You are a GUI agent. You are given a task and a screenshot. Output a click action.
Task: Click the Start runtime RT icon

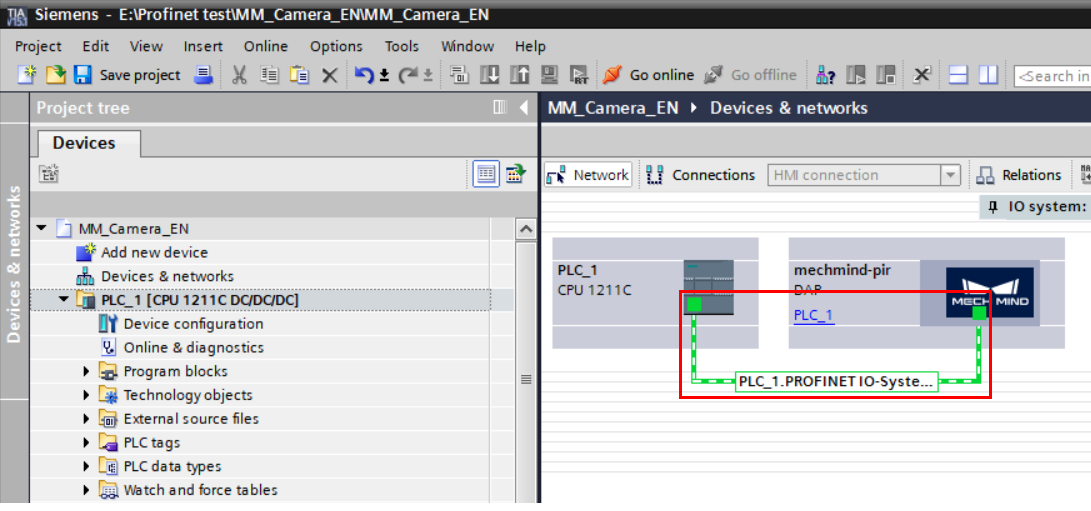[x=579, y=74]
